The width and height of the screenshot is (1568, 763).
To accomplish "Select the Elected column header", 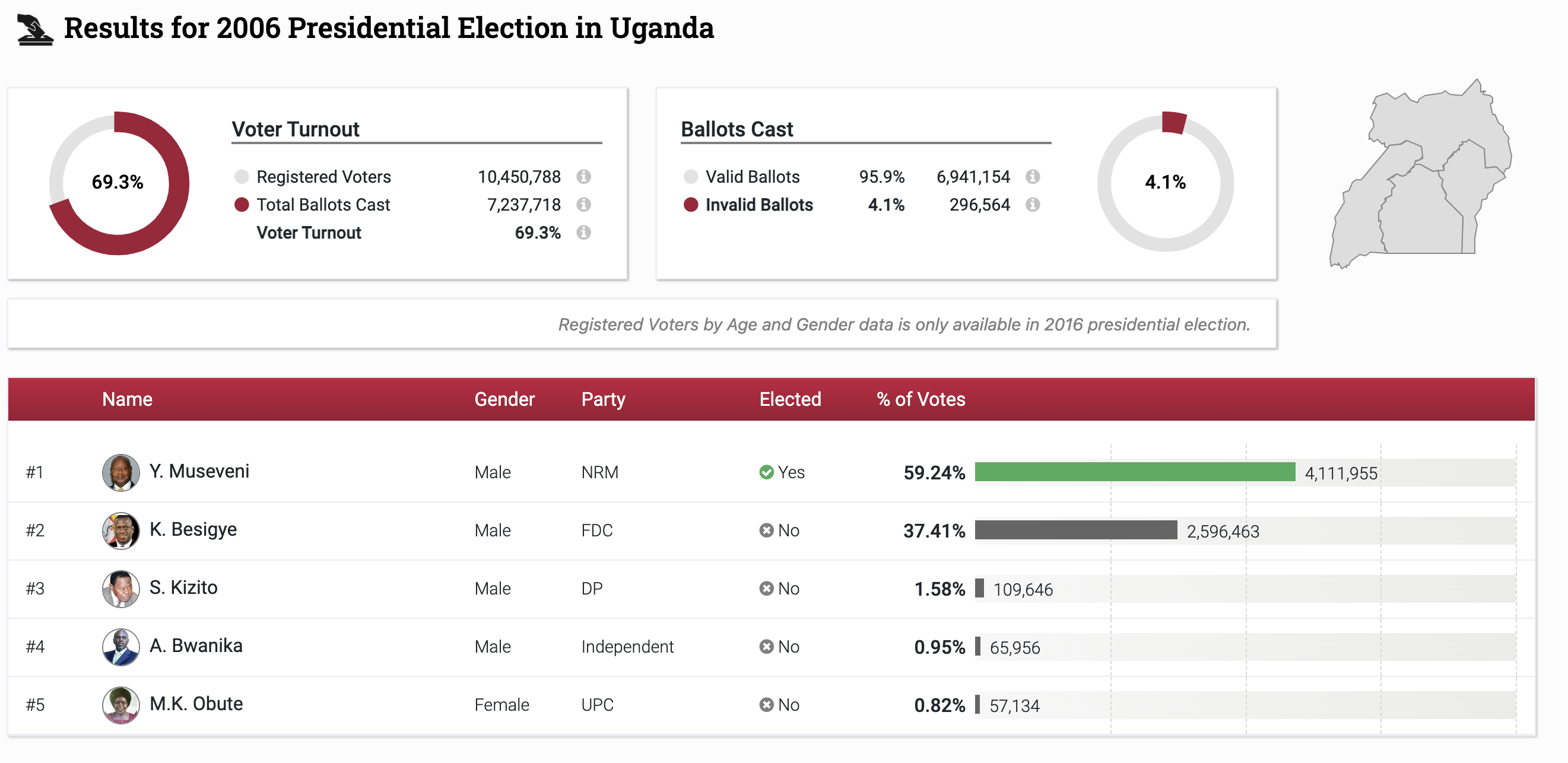I will [x=790, y=399].
